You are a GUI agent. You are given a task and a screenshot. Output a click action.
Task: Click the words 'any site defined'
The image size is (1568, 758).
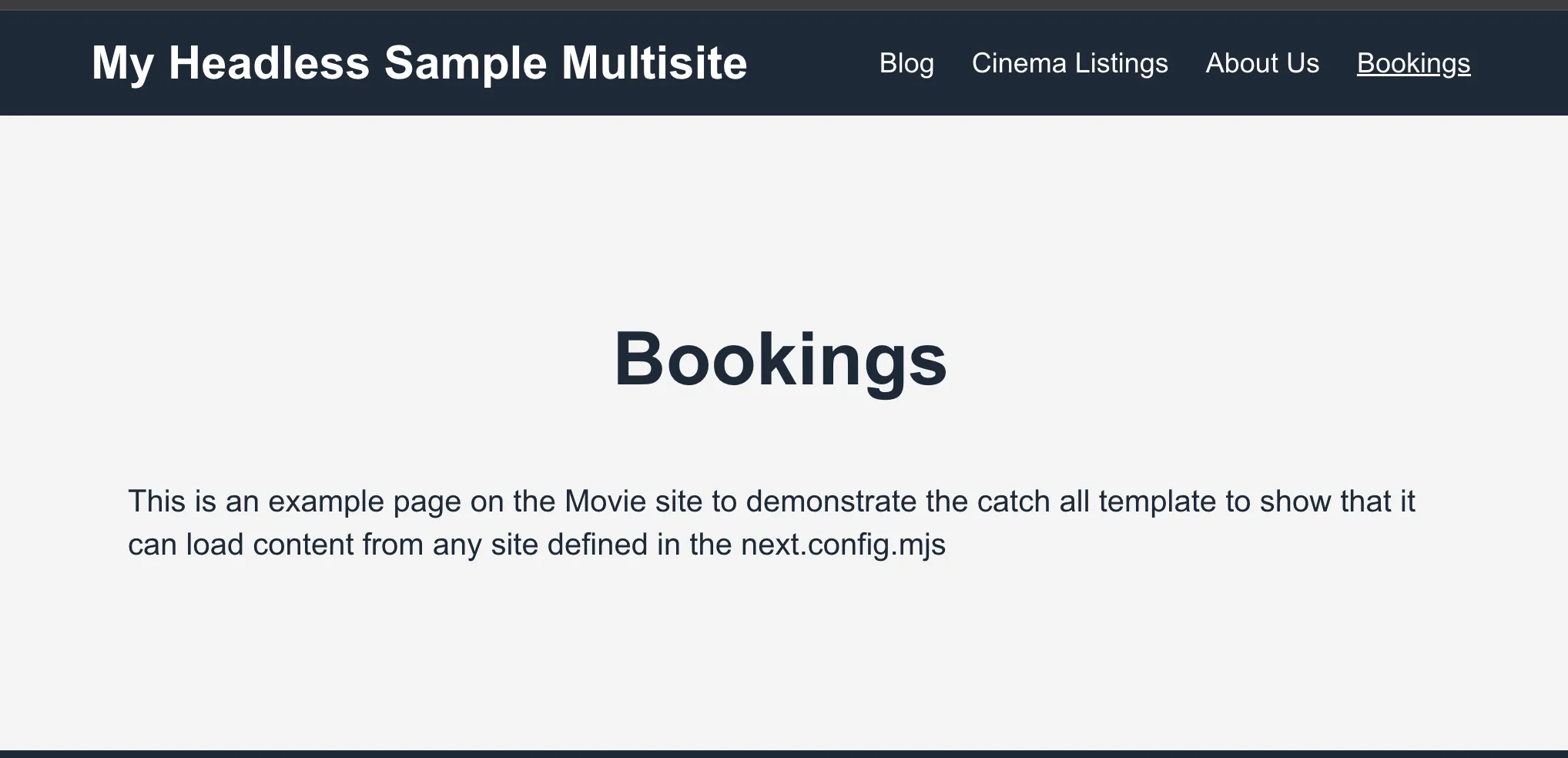(x=540, y=545)
